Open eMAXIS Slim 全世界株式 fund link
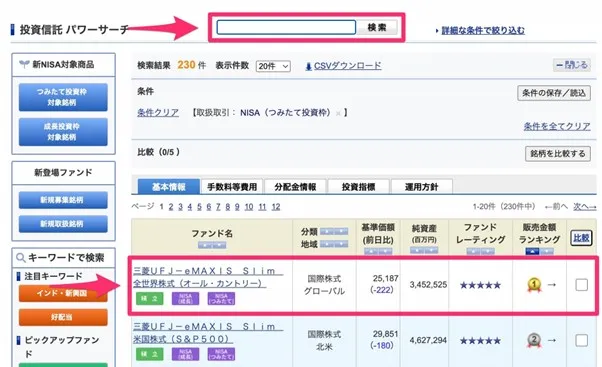Image resolution: width=602 pixels, height=367 pixels. [x=208, y=277]
